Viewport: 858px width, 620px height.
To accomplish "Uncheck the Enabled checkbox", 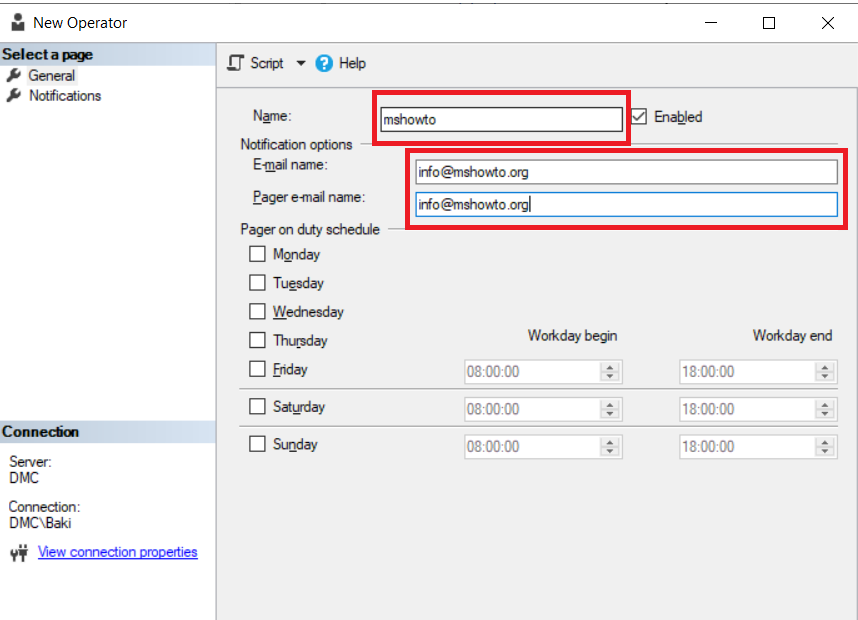I will click(639, 117).
